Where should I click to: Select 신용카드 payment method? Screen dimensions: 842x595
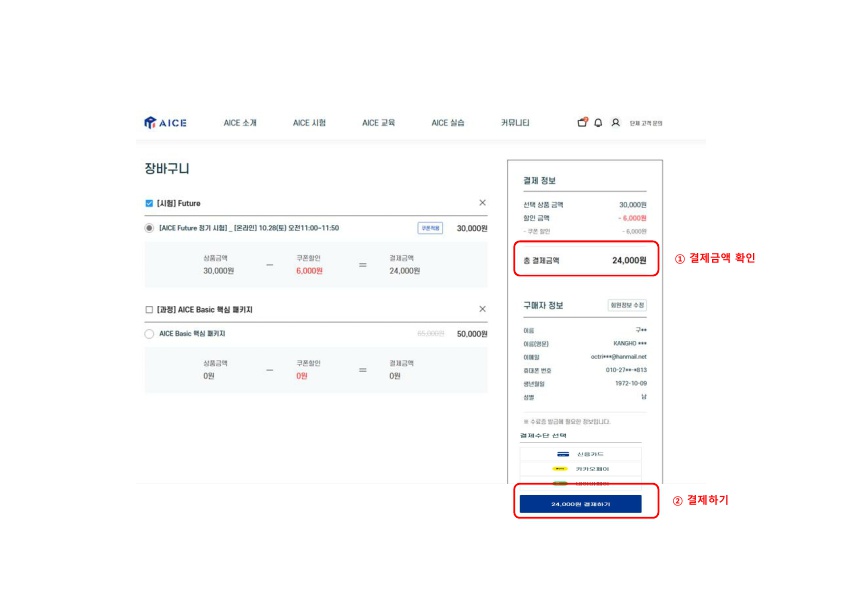click(x=581, y=454)
